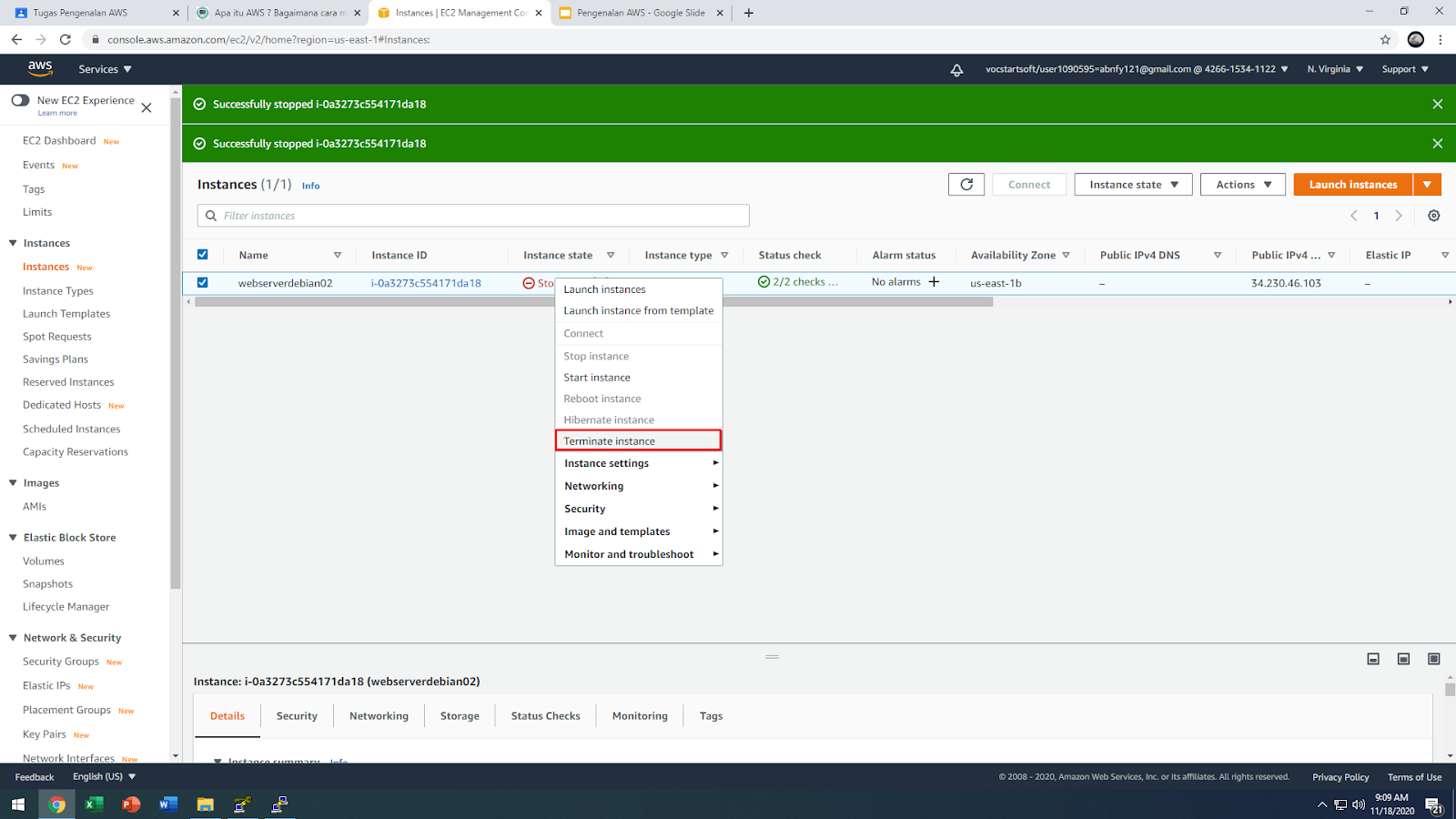1456x819 pixels.
Task: Click the AWS logo home icon
Action: tap(40, 68)
